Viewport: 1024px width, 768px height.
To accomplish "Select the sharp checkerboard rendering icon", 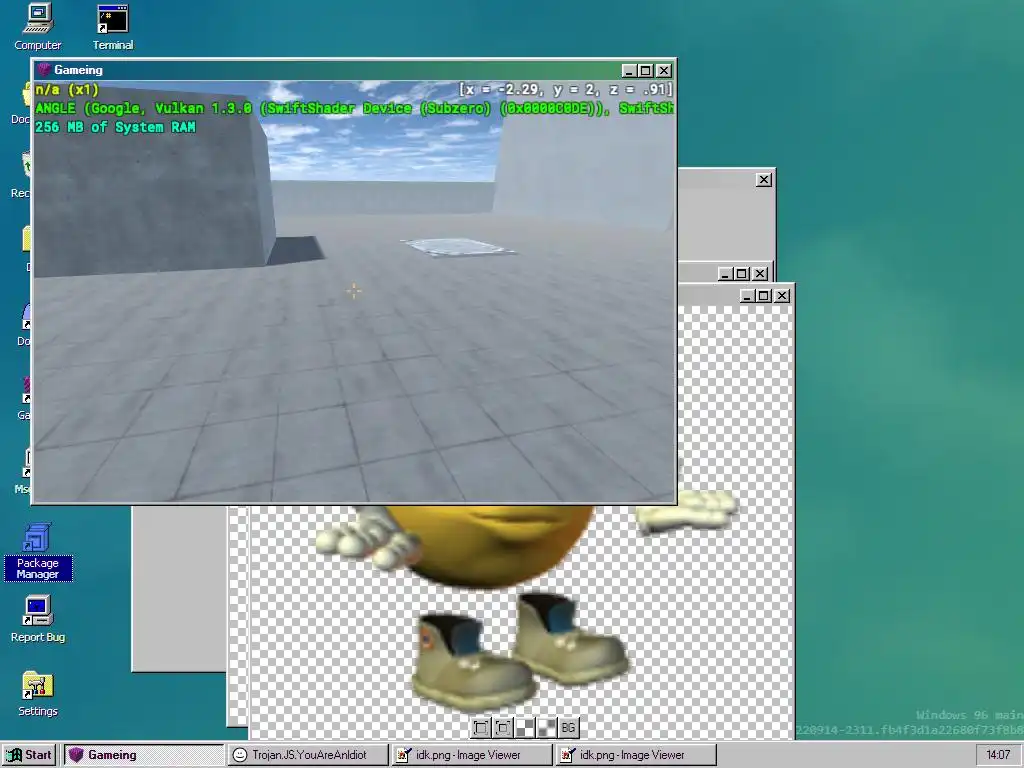I will pos(525,728).
